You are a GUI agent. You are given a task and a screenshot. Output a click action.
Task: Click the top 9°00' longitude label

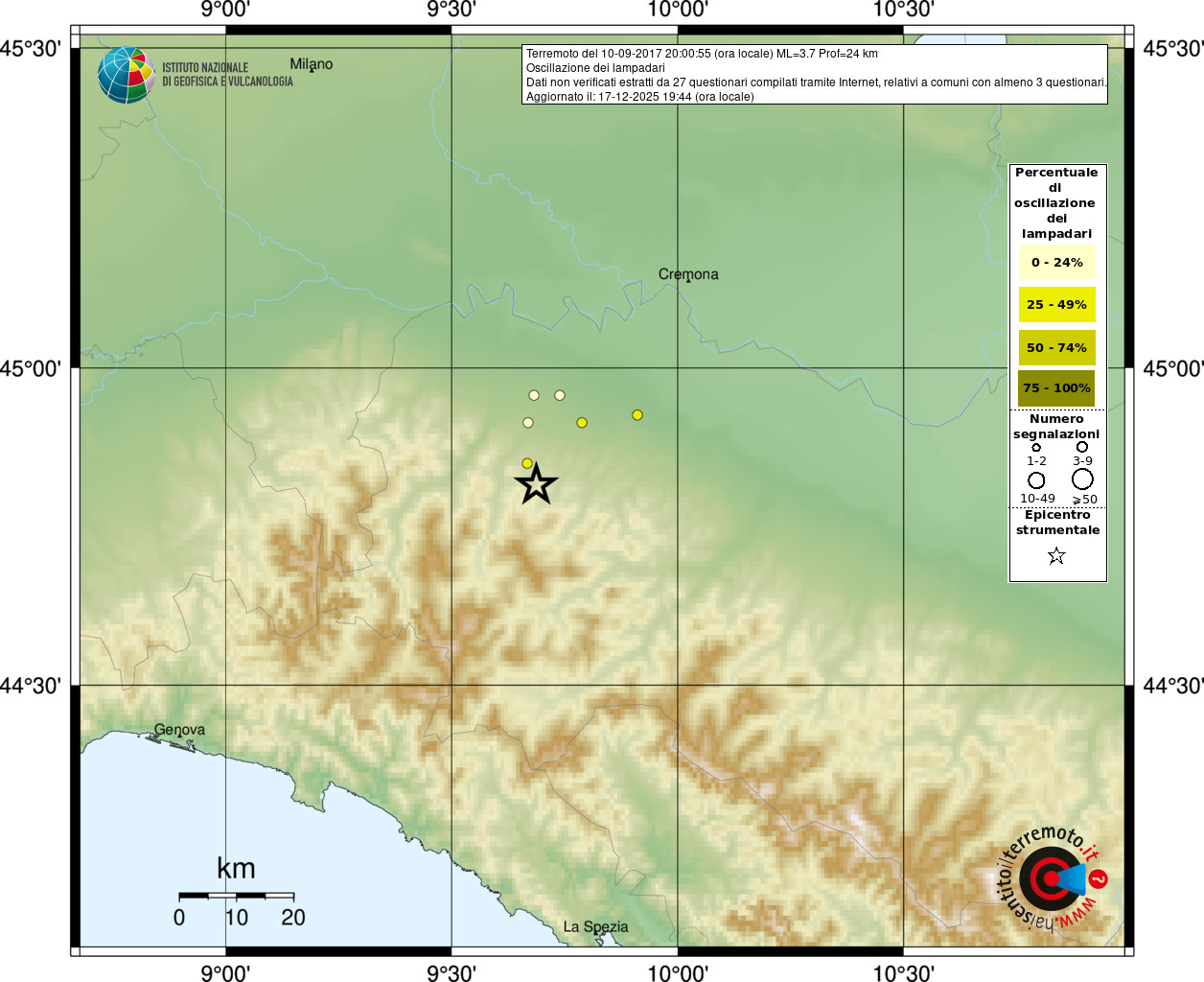coord(225,10)
